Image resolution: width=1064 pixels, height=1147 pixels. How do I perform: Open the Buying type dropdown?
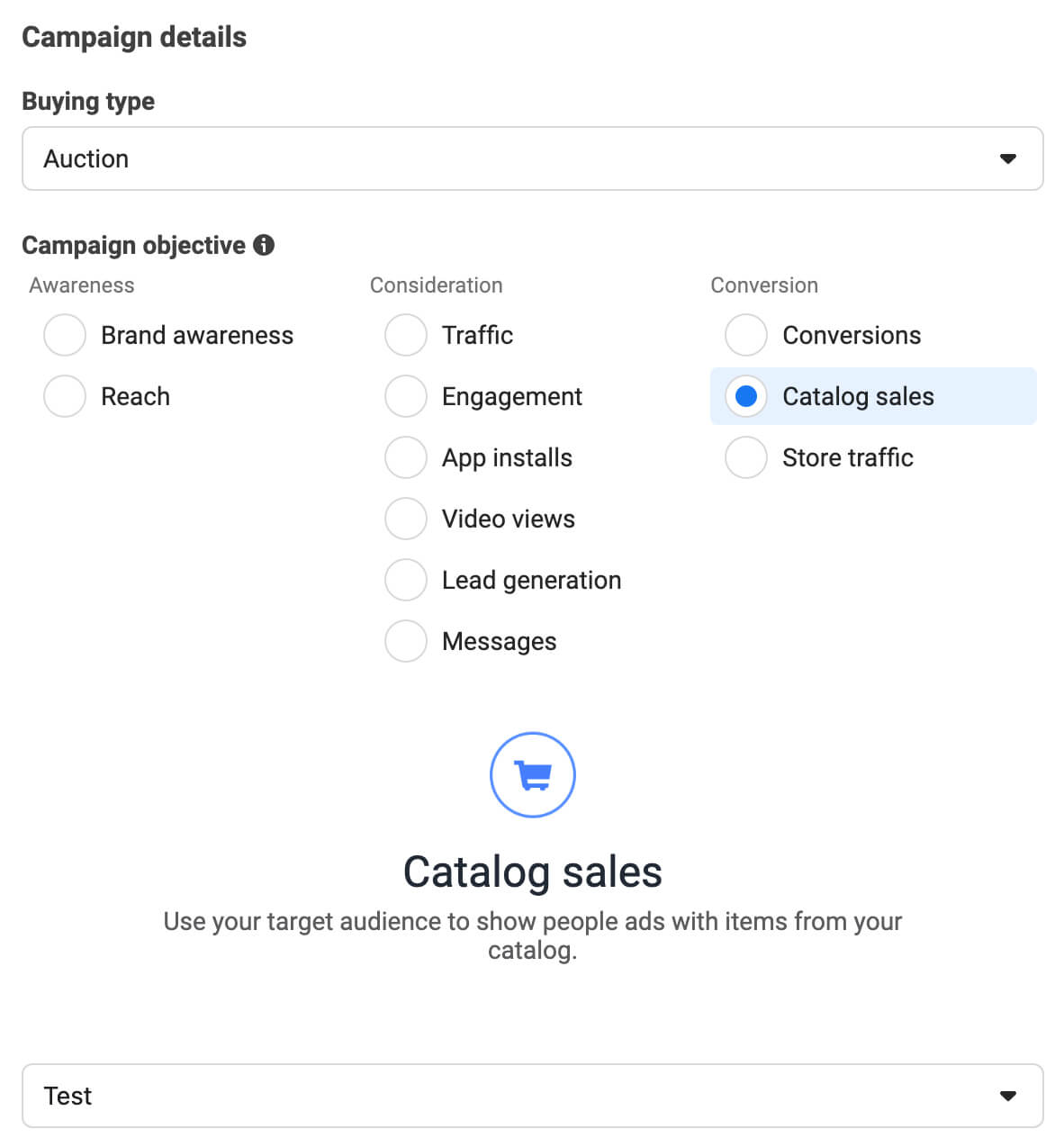[x=532, y=158]
